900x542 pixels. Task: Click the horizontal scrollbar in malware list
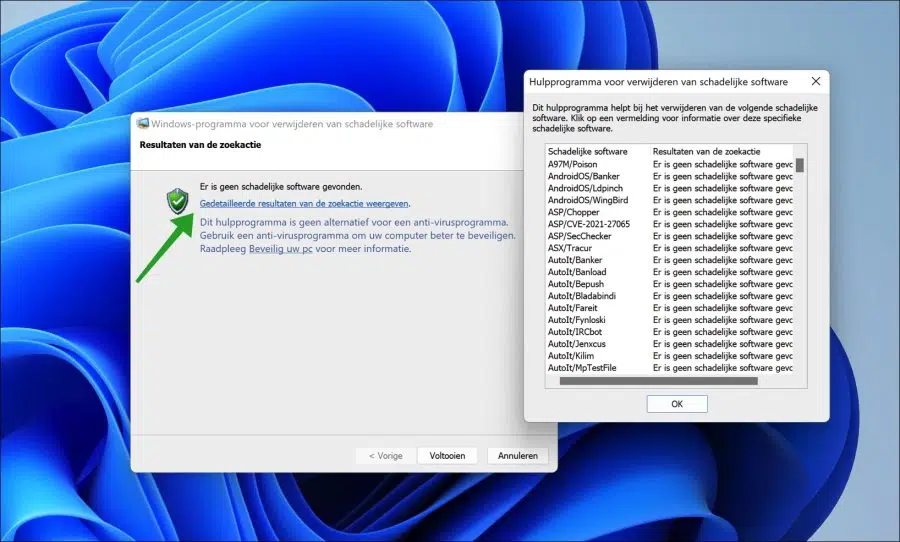click(658, 381)
